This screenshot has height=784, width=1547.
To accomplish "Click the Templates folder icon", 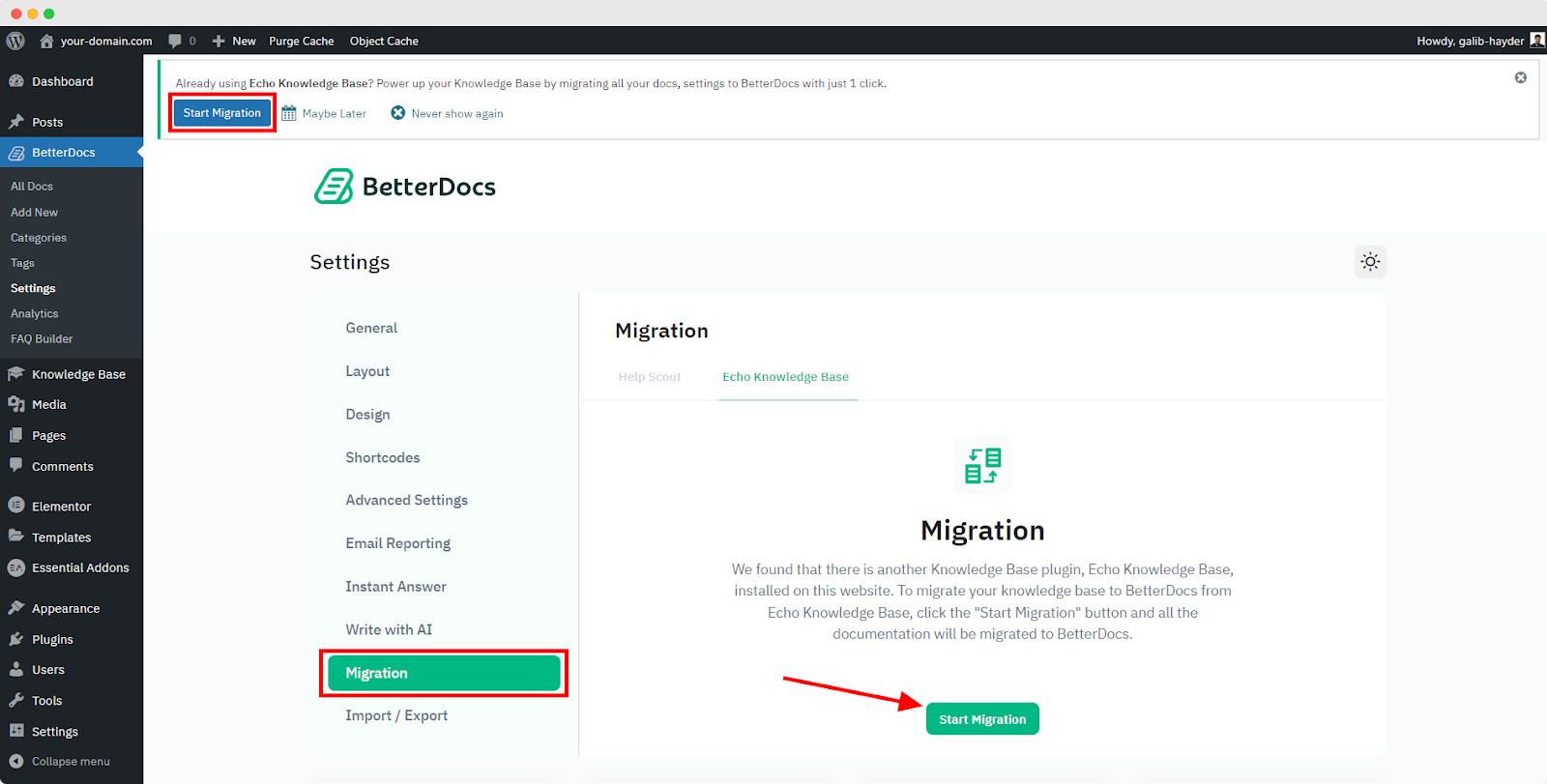I will pyautogui.click(x=16, y=536).
